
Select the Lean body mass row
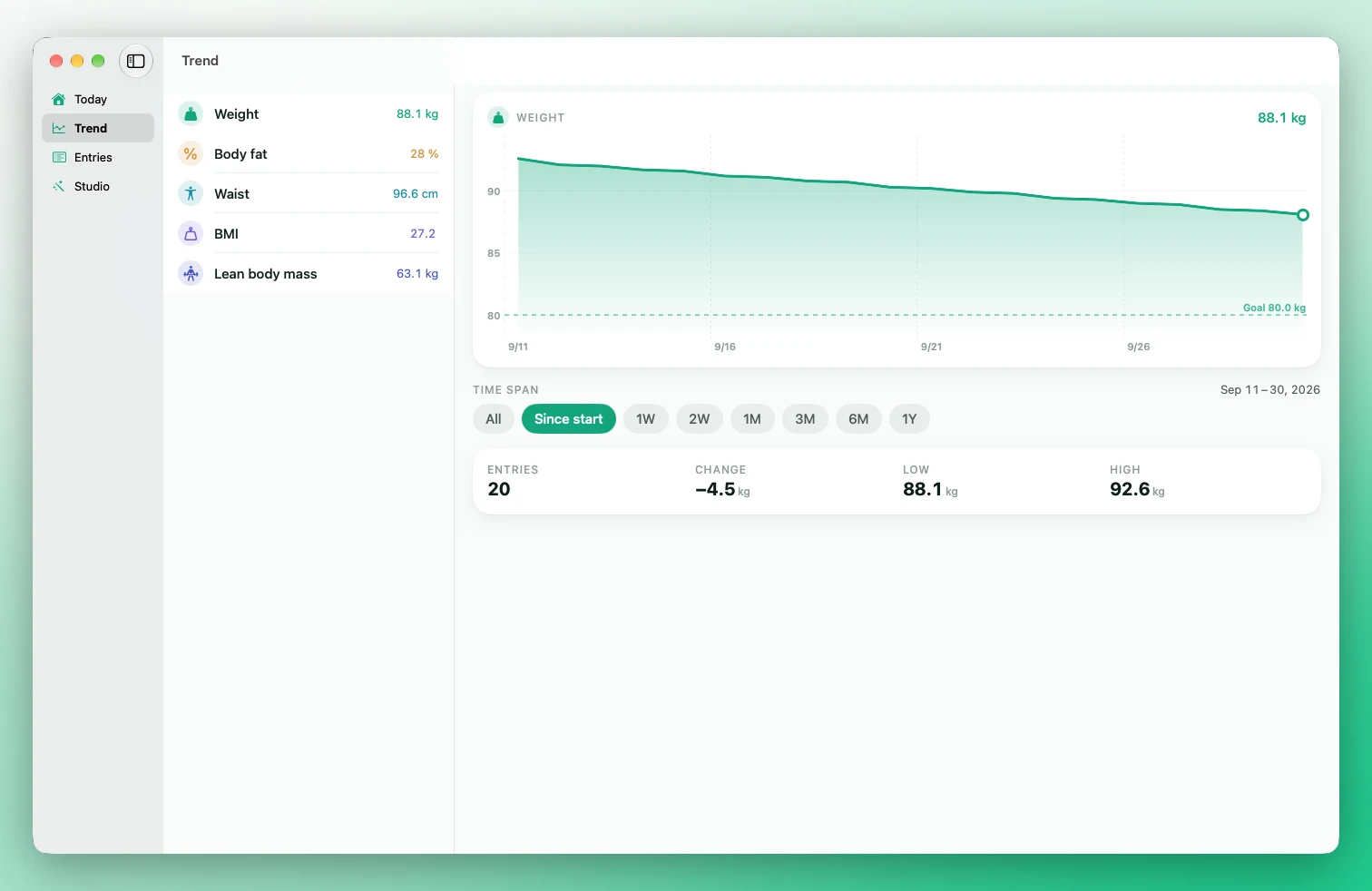coord(309,274)
